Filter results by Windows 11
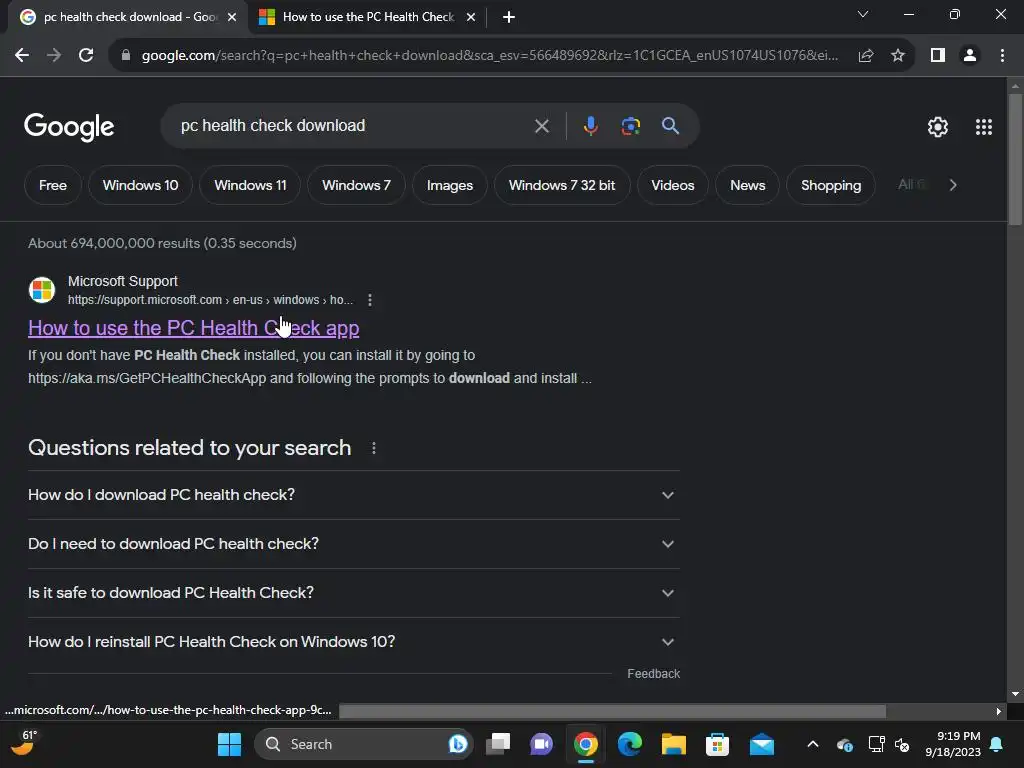1024x768 pixels. [250, 185]
